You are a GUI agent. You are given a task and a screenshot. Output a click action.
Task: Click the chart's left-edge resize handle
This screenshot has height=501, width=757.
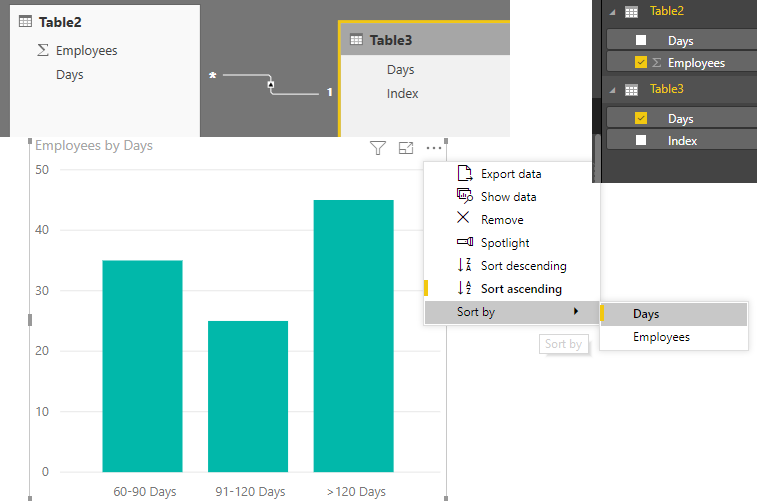30,320
